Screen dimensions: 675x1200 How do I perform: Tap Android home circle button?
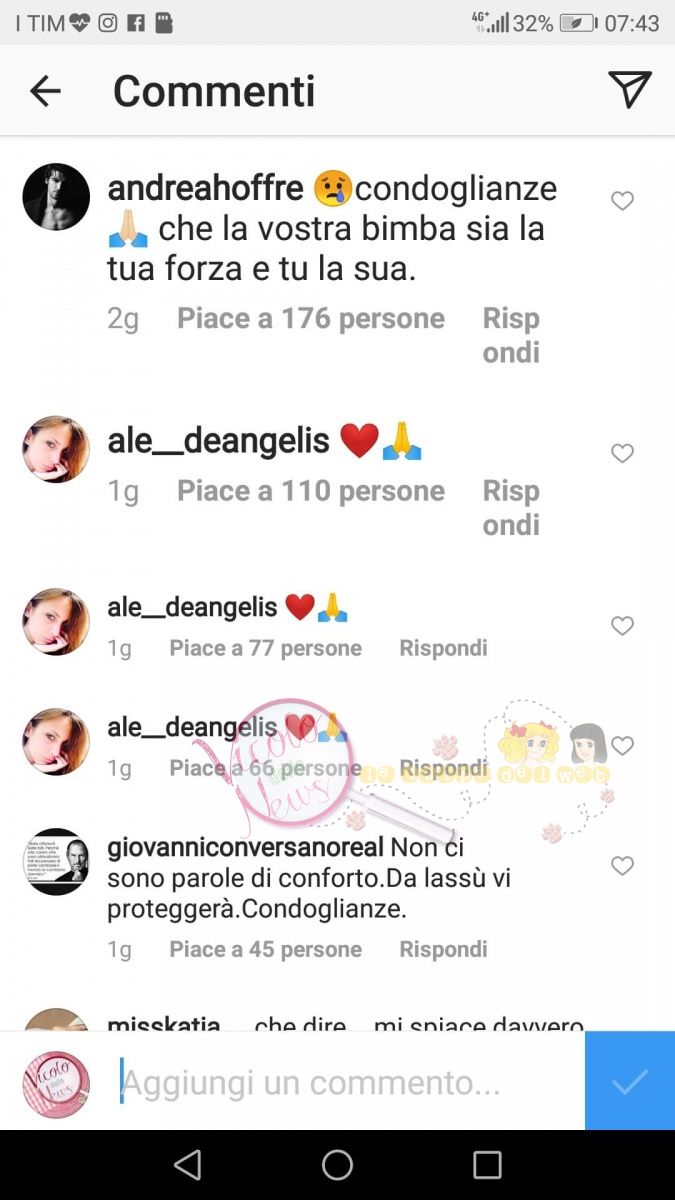[x=337, y=1165]
